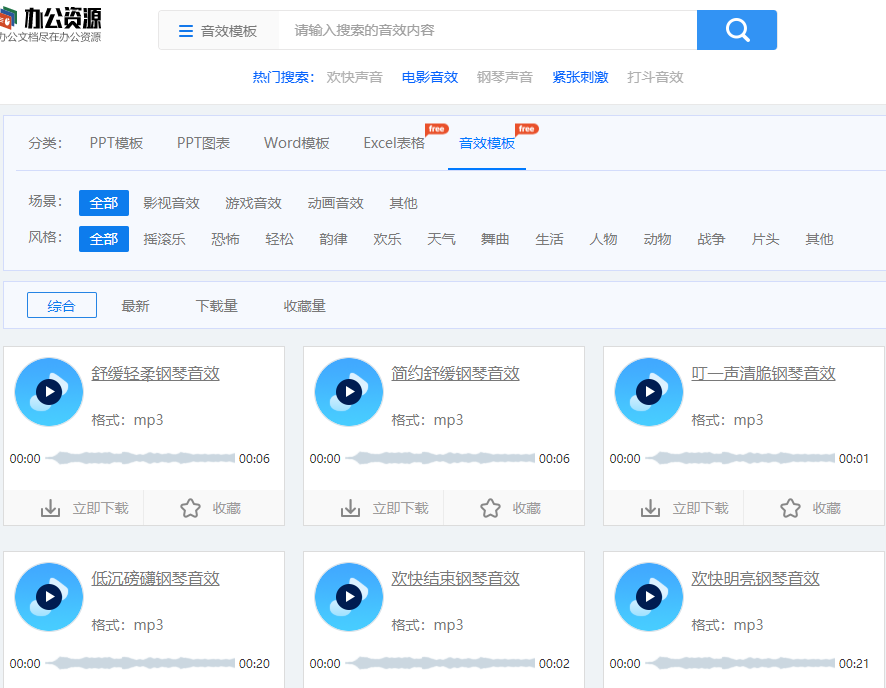This screenshot has width=886, height=688.
Task: Play the 叮一声清脆钢琴音效 track
Action: (x=649, y=391)
